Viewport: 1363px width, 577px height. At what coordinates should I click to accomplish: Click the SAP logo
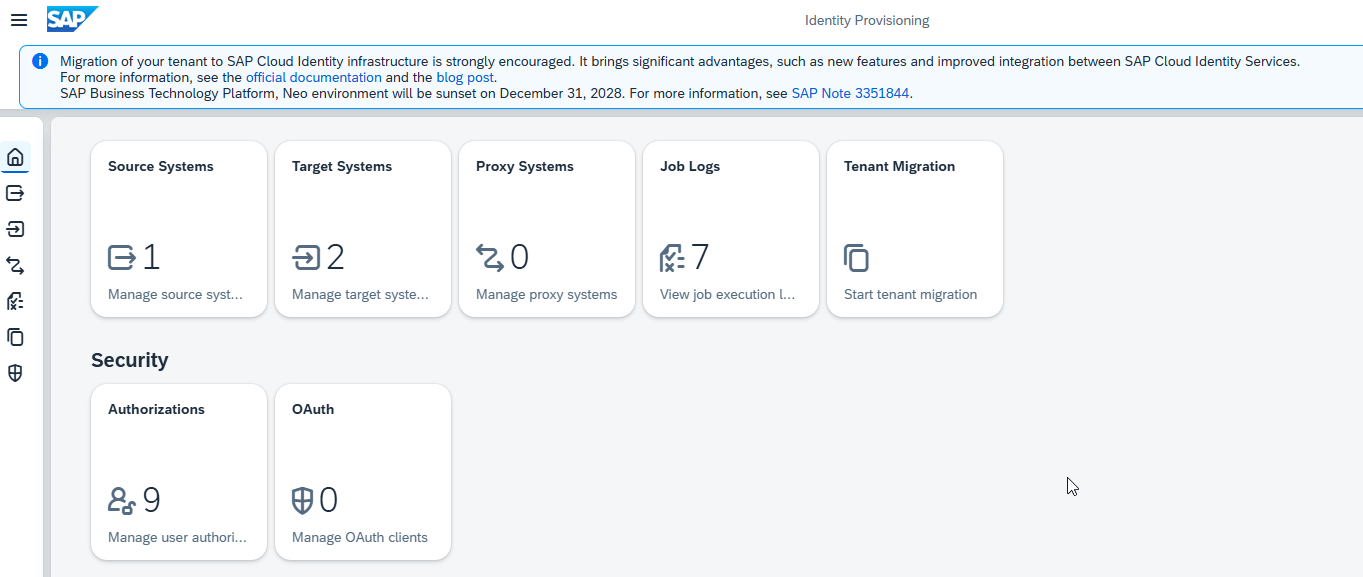(x=72, y=19)
